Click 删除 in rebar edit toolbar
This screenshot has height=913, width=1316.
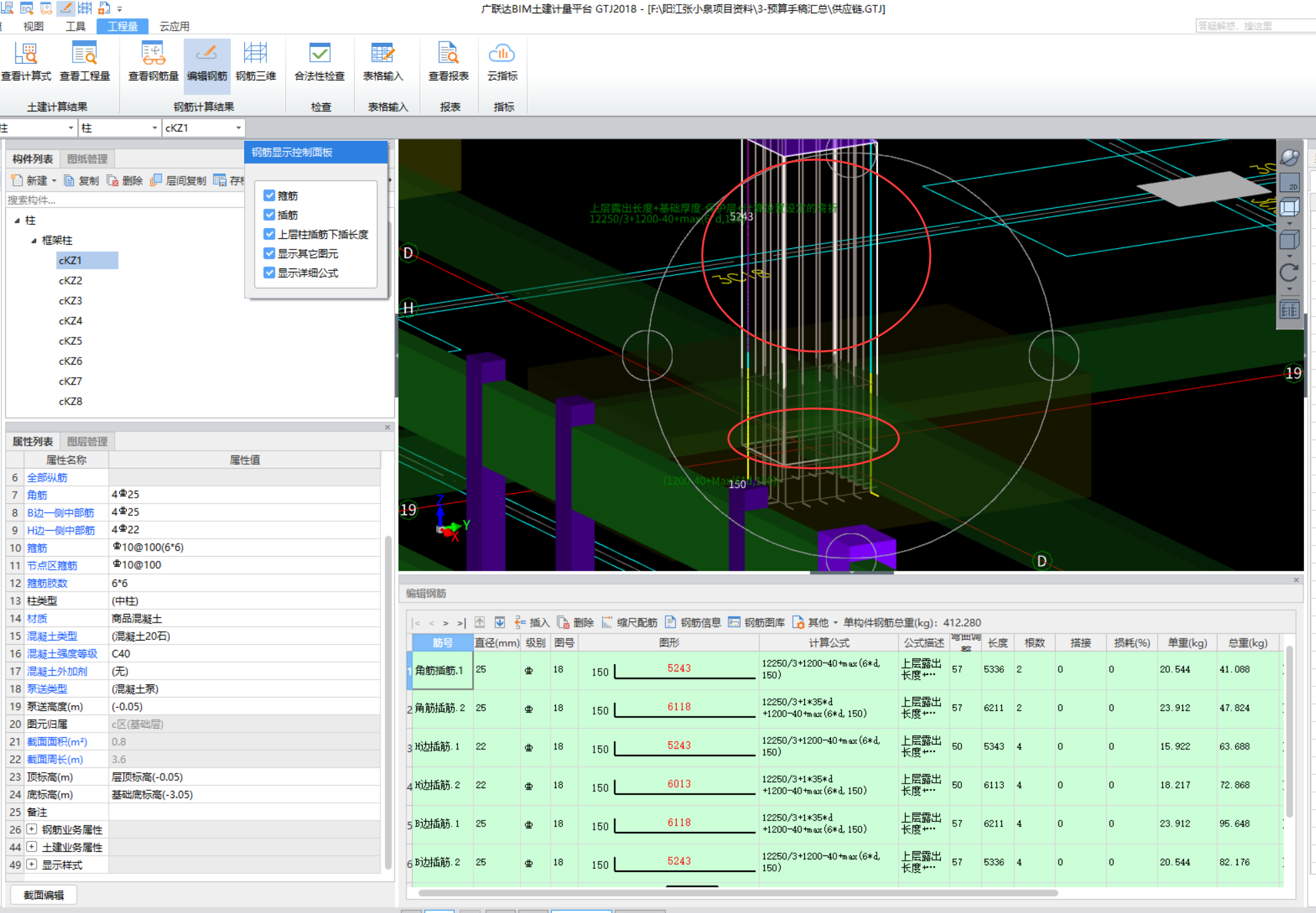tap(576, 623)
